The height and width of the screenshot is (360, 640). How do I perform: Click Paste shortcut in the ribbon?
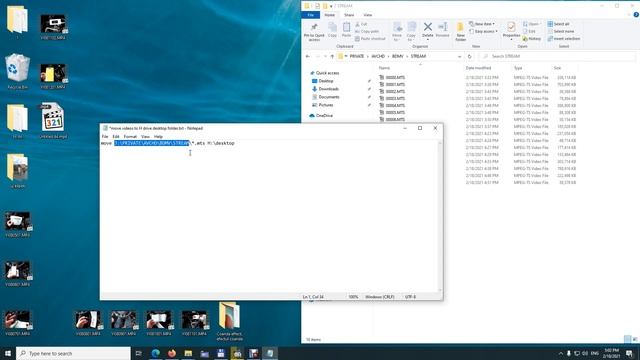(x=370, y=39)
